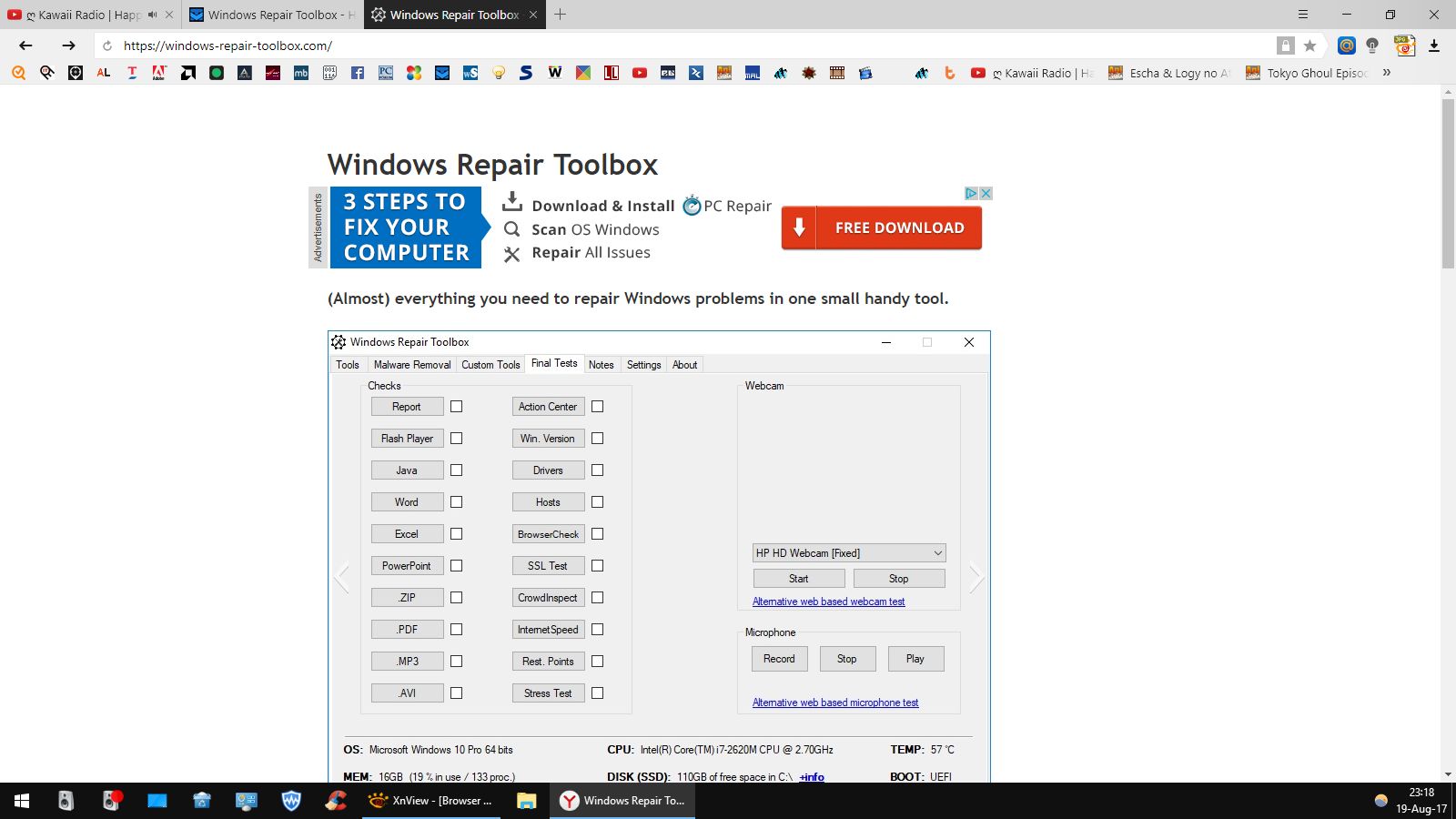Open File Explorer from the taskbar
Viewport: 1456px width, 819px height.
pyautogui.click(x=526, y=801)
